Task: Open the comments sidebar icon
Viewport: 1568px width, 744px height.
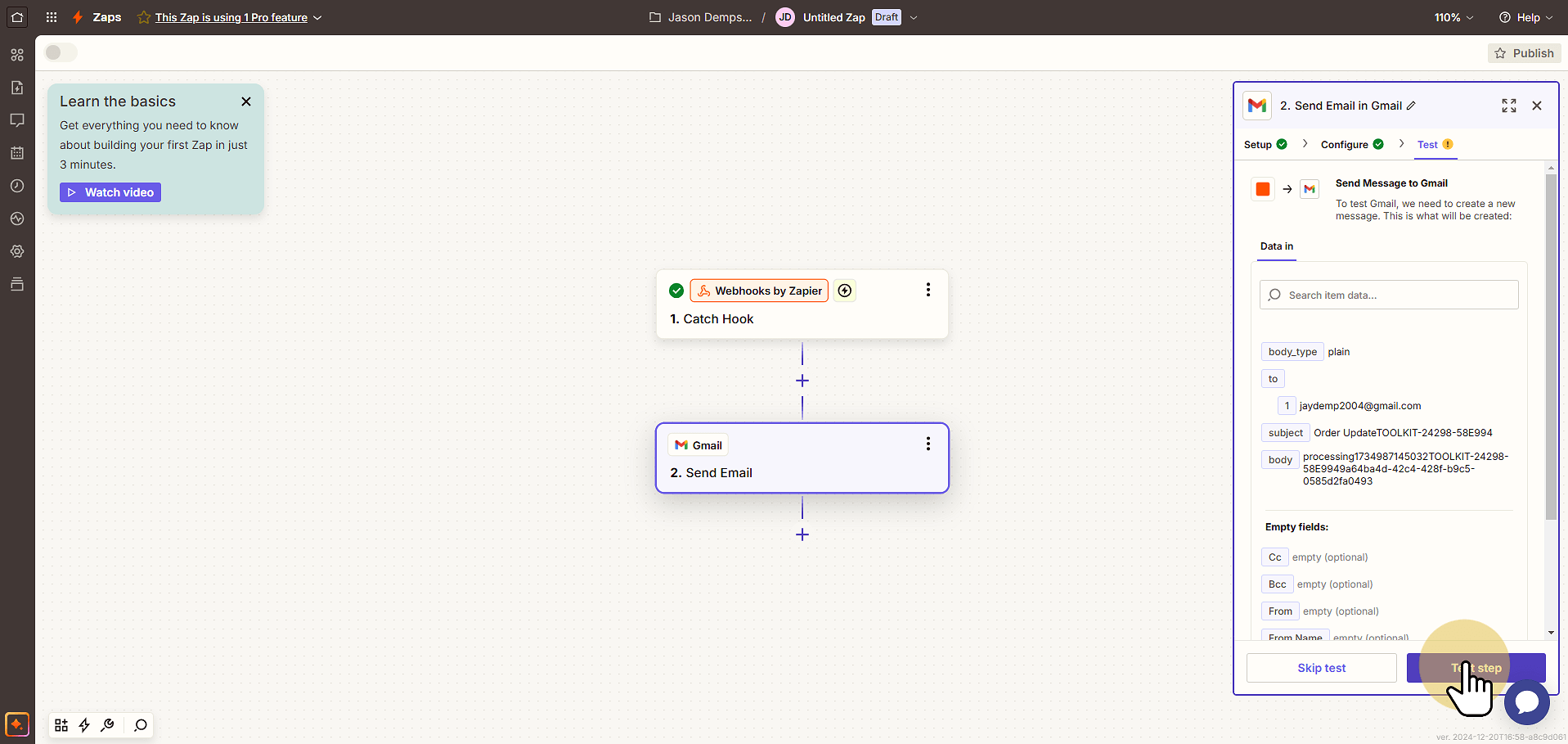Action: click(x=17, y=120)
